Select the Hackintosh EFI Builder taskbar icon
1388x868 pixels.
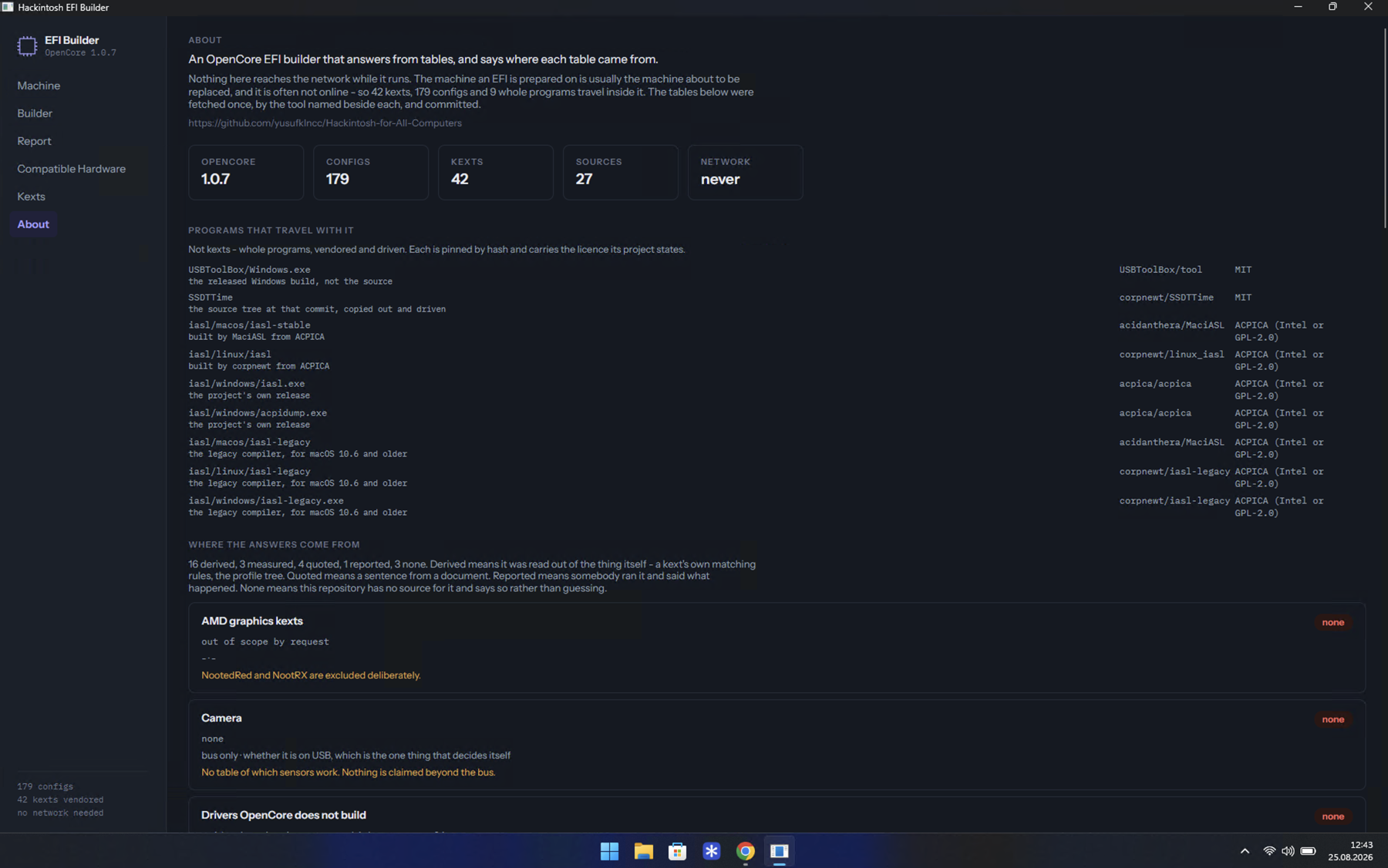pyautogui.click(x=779, y=851)
